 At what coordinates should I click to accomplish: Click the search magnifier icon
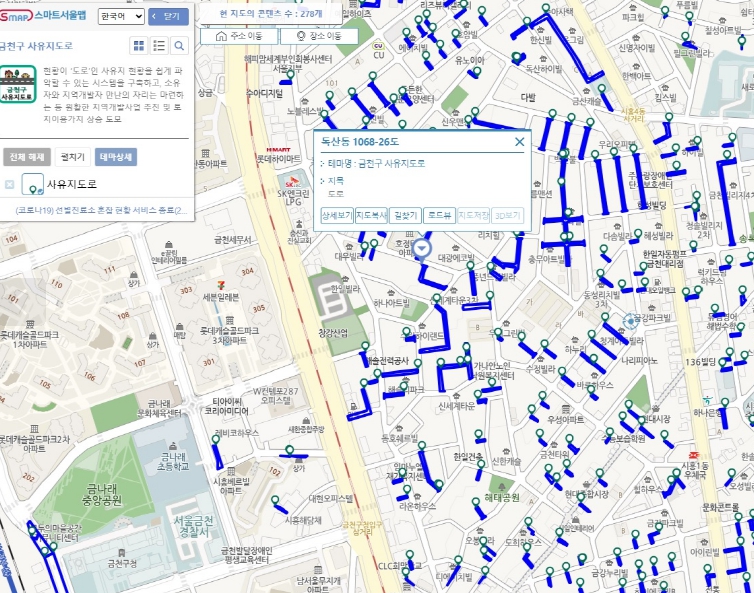179,46
